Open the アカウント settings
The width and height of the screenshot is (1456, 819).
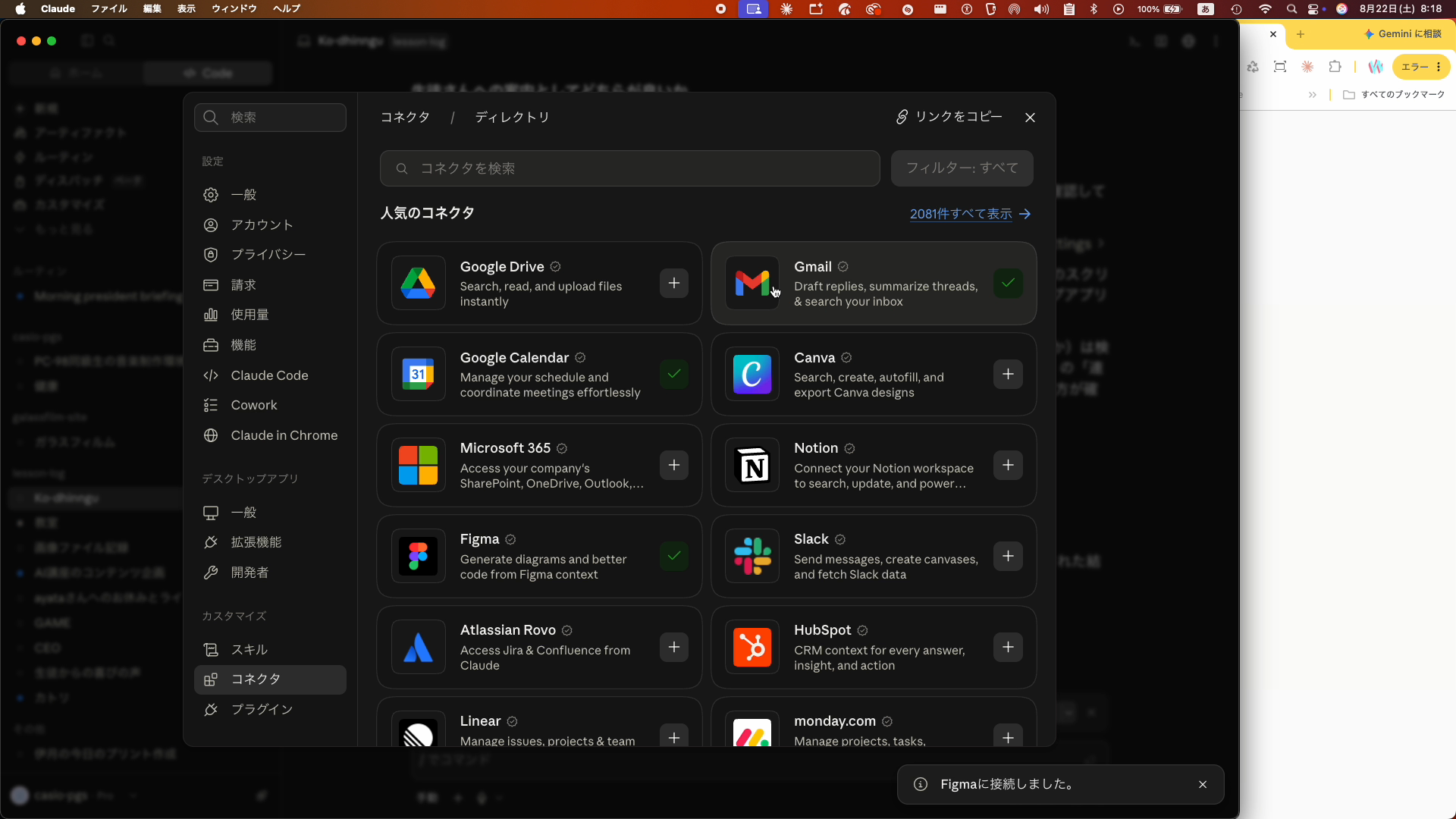tap(270, 225)
